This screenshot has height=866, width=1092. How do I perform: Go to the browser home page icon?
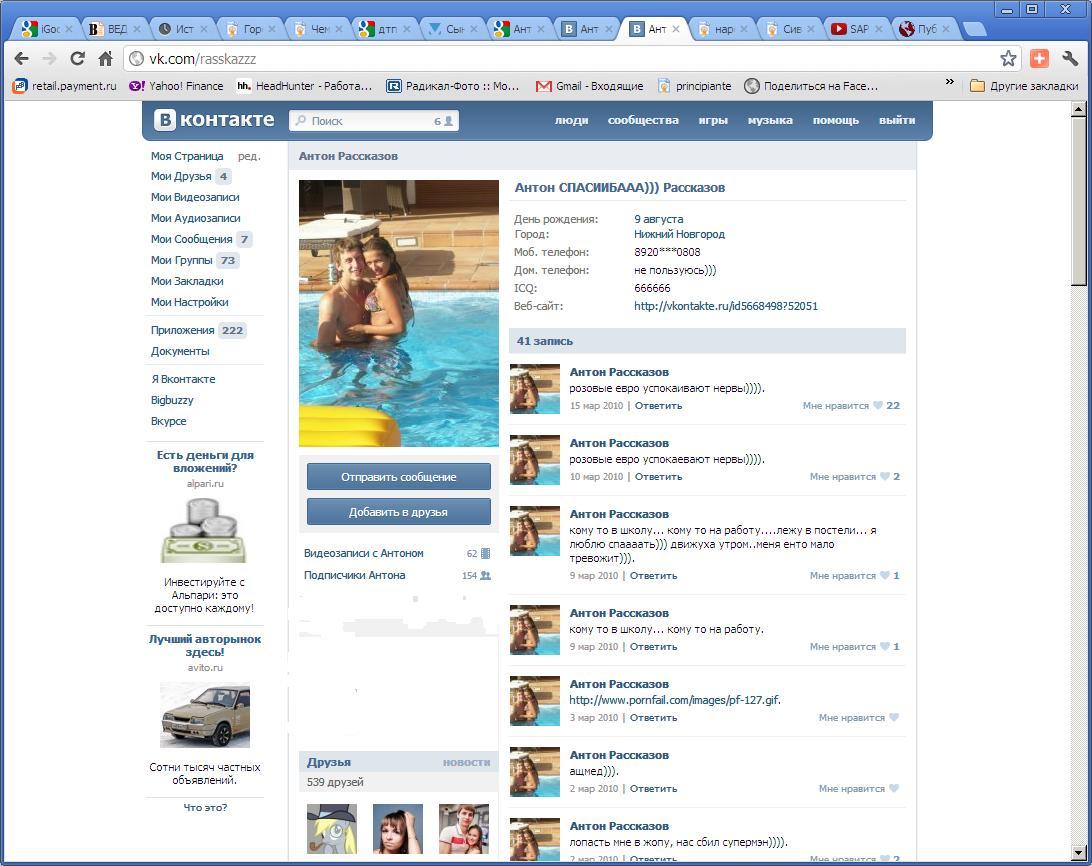[x=105, y=59]
